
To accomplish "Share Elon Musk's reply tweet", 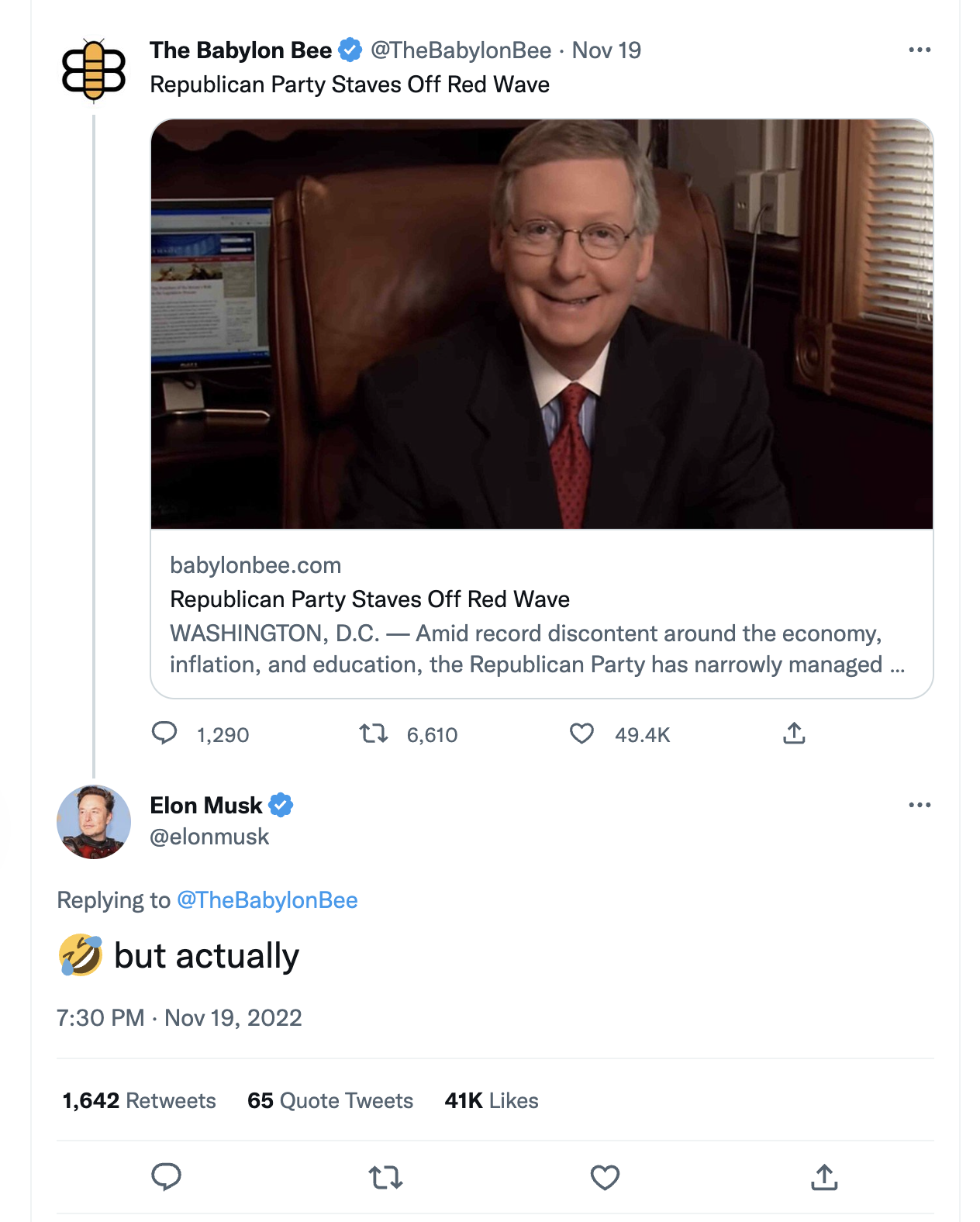I will (824, 1177).
